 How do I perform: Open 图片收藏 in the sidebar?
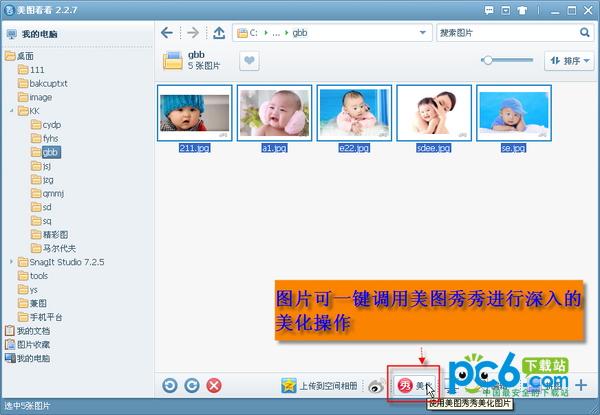pyautogui.click(x=33, y=344)
